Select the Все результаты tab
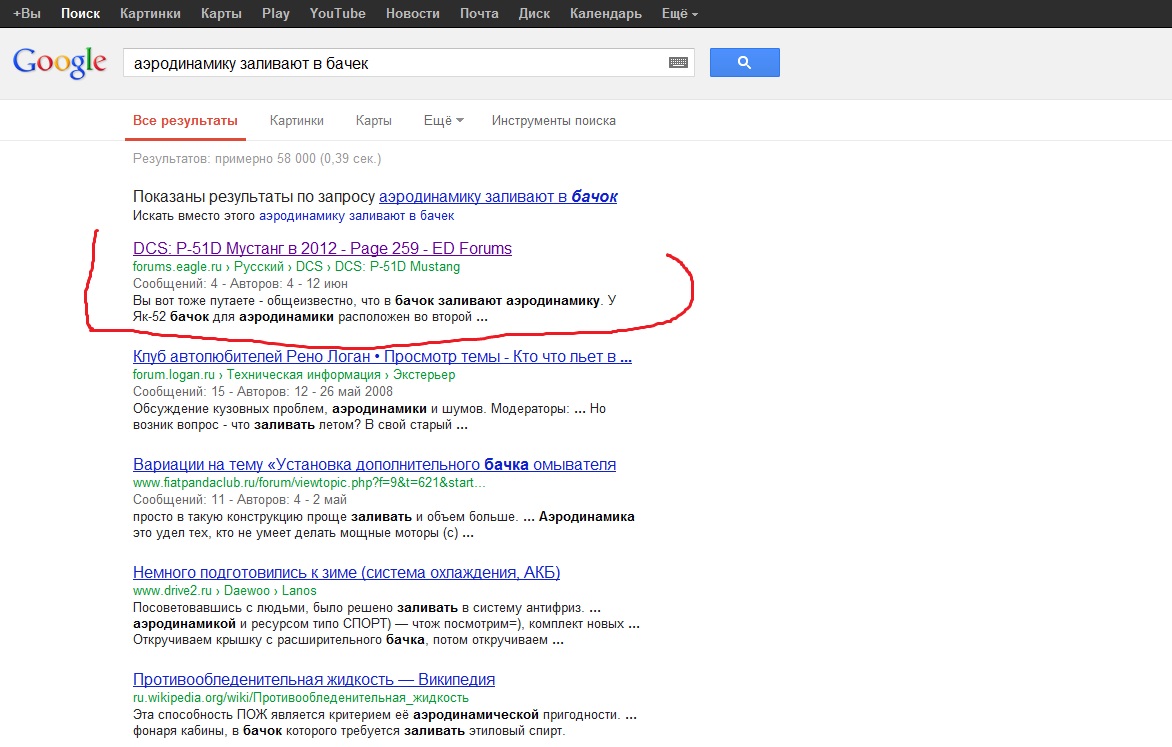The height and width of the screenshot is (747, 1172). pyautogui.click(x=185, y=120)
